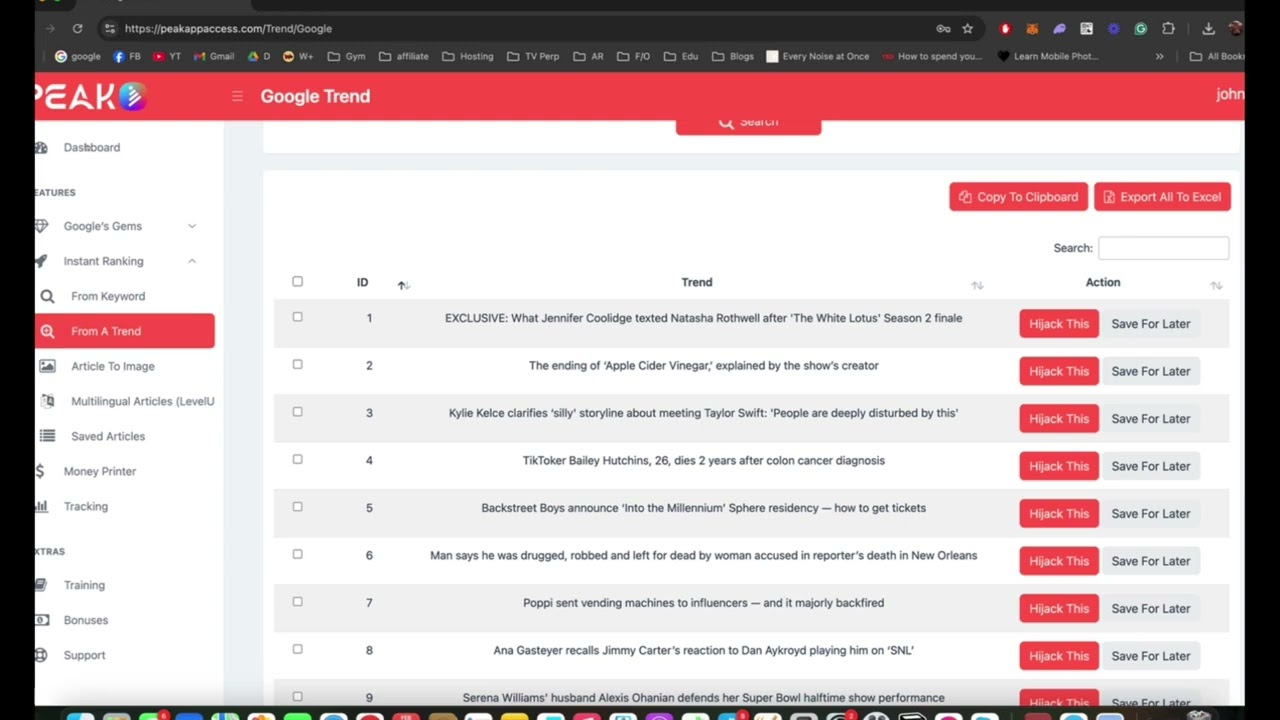The image size is (1280, 720).
Task: Click the Backstreet Boys trend title text
Action: click(x=703, y=508)
